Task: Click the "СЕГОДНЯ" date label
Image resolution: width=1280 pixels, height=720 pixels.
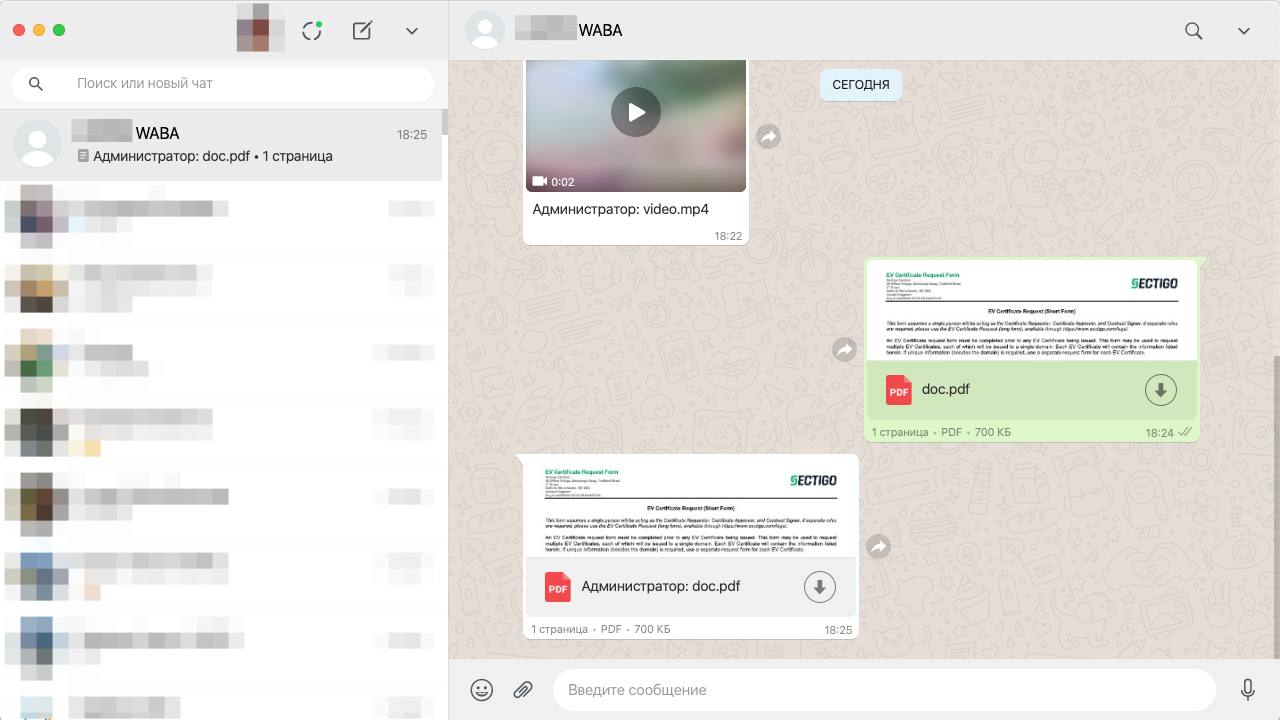Action: [x=861, y=85]
